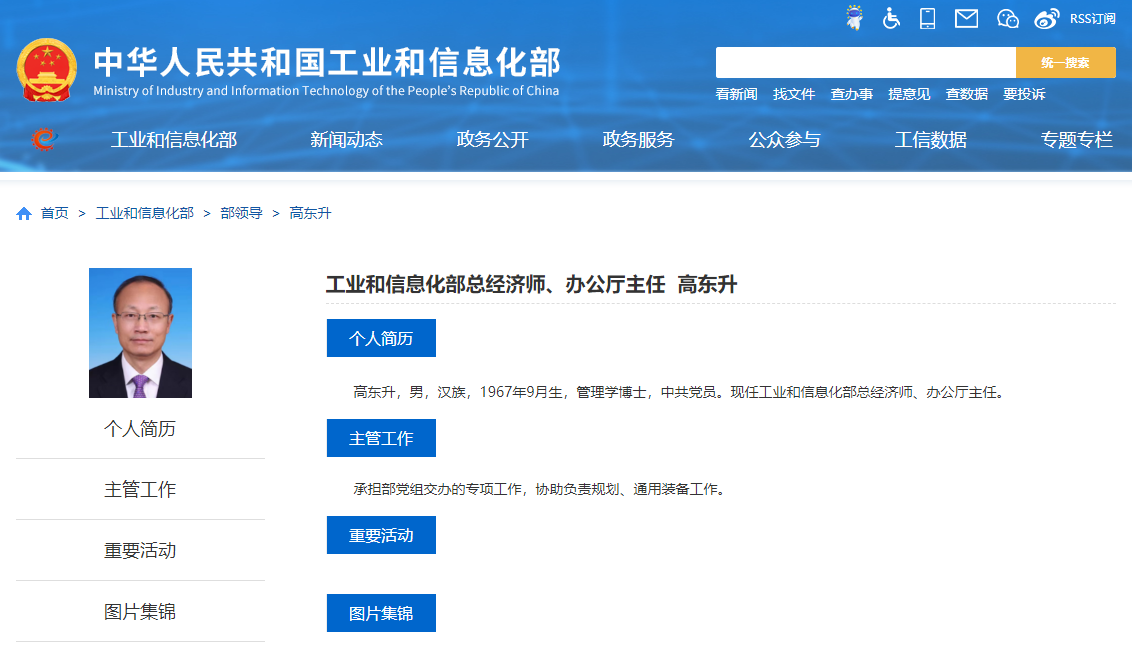Viewport: 1132px width, 651px height.
Task: Select 主管工作 in the left sidebar
Action: [x=140, y=490]
